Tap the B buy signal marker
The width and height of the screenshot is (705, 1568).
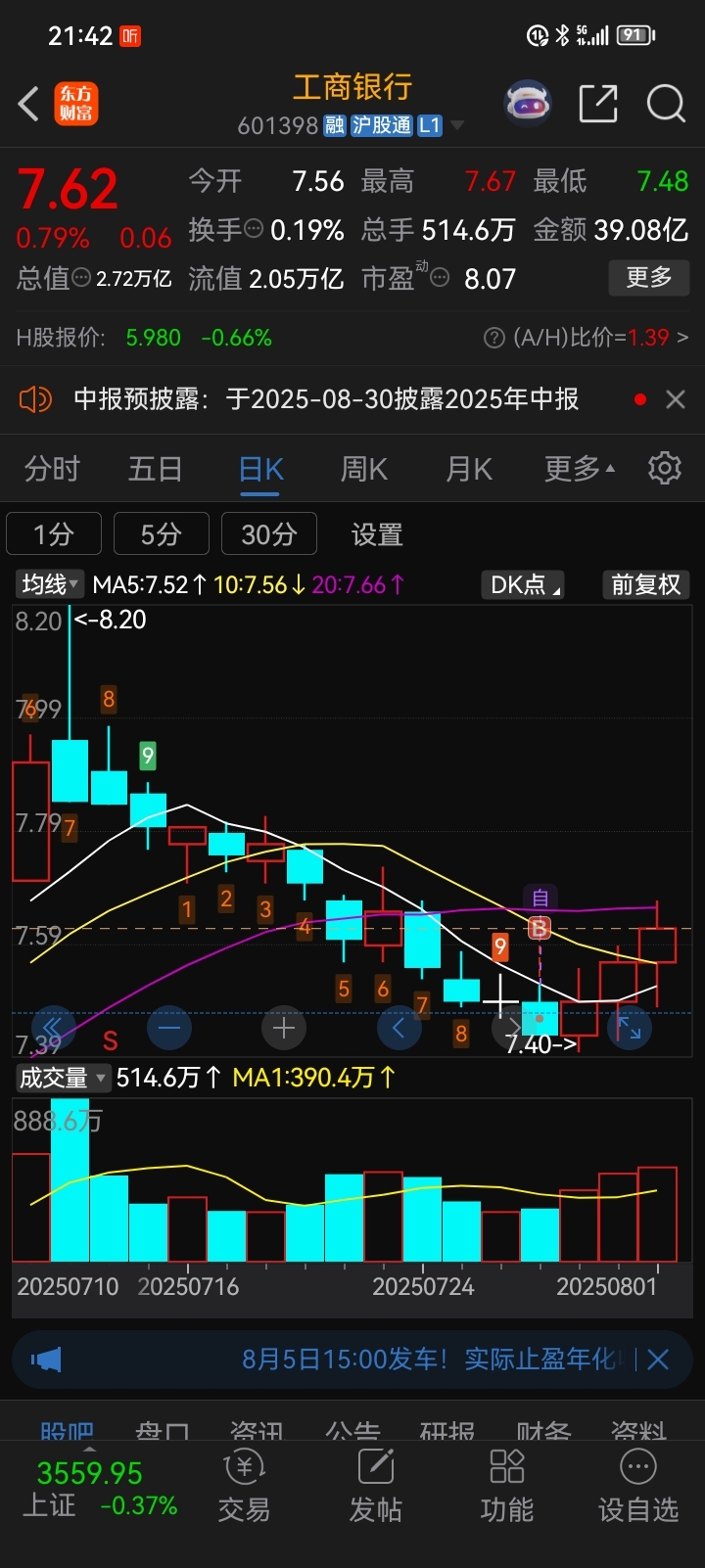(x=539, y=928)
